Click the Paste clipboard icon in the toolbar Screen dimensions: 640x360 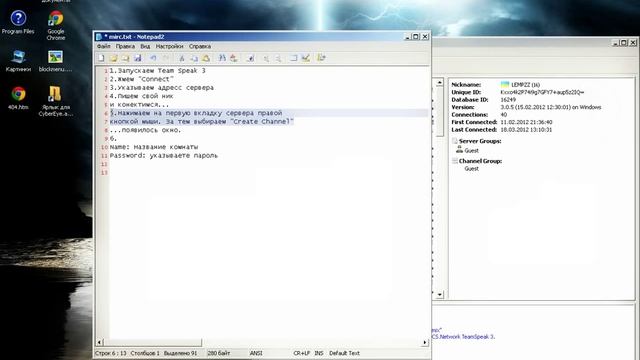coord(206,58)
